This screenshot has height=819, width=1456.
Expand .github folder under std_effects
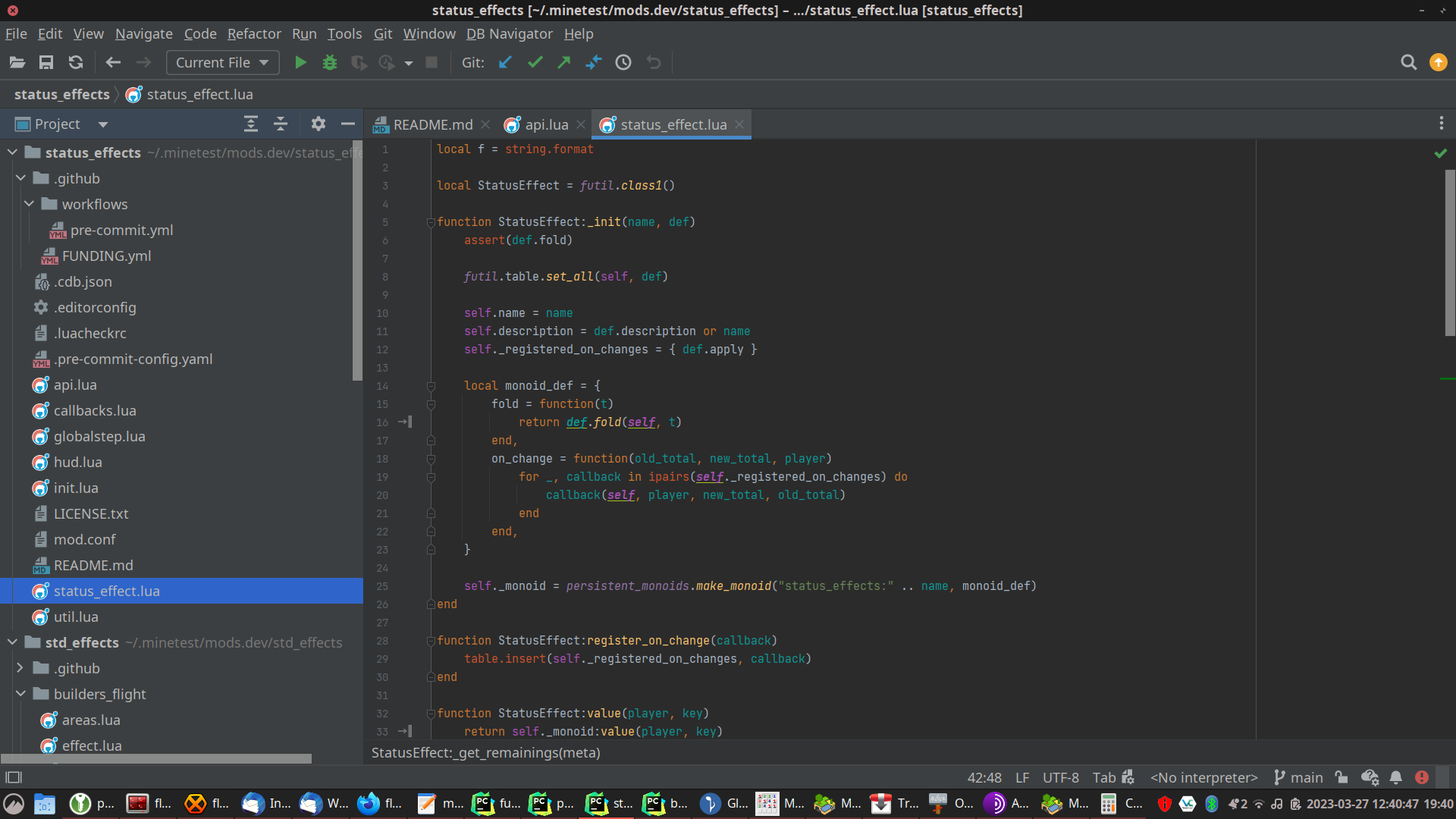click(x=20, y=668)
